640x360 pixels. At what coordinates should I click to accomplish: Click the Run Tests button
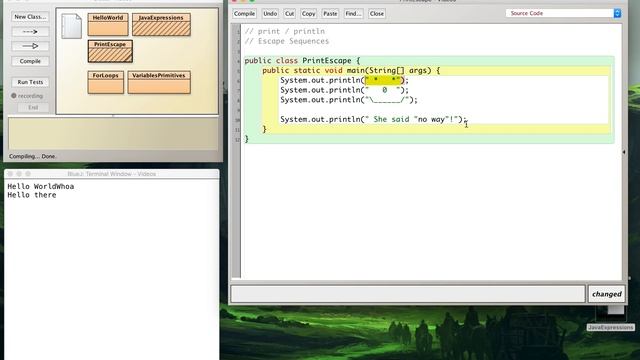click(x=30, y=82)
